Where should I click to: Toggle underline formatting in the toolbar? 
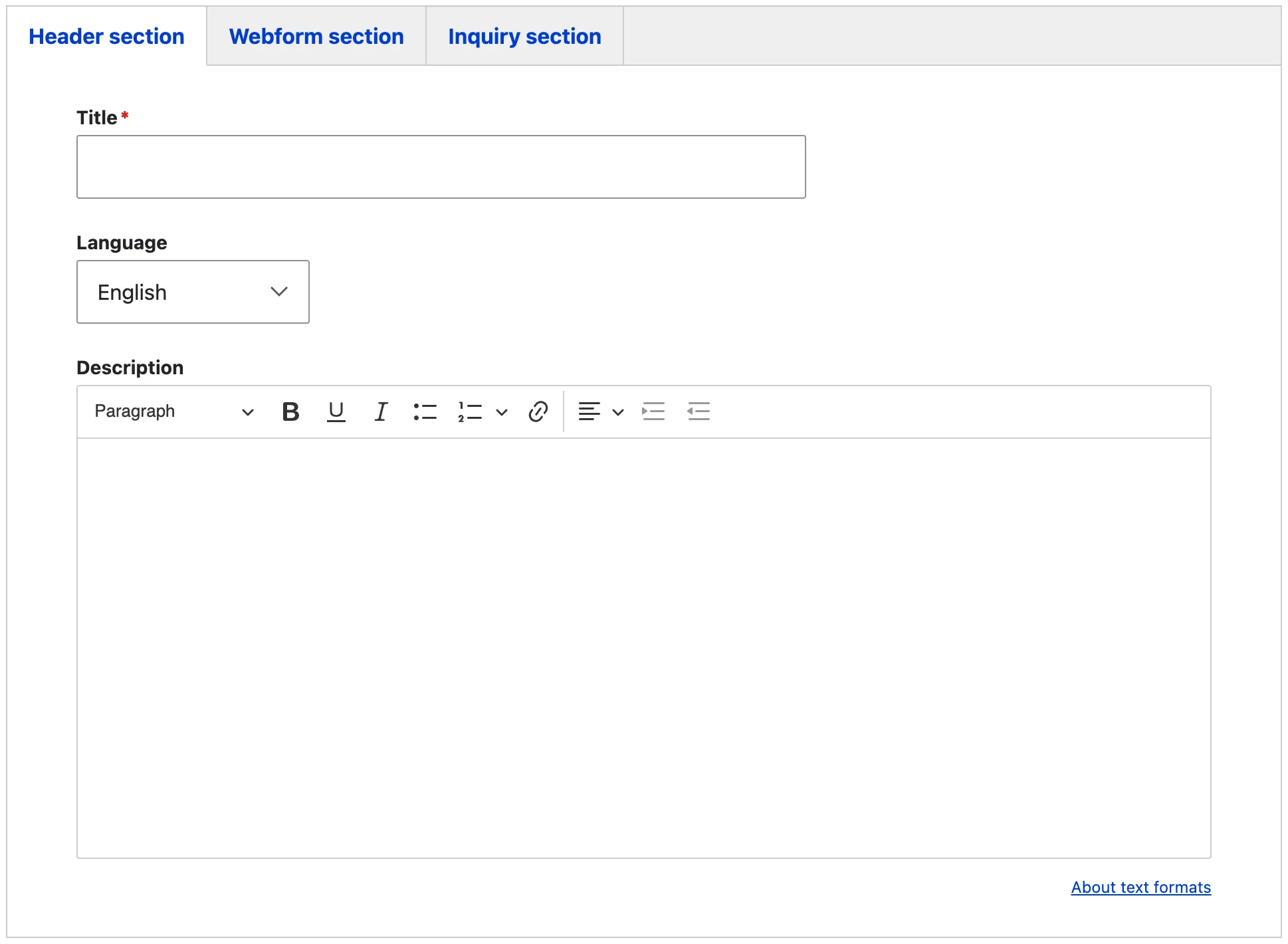click(336, 412)
